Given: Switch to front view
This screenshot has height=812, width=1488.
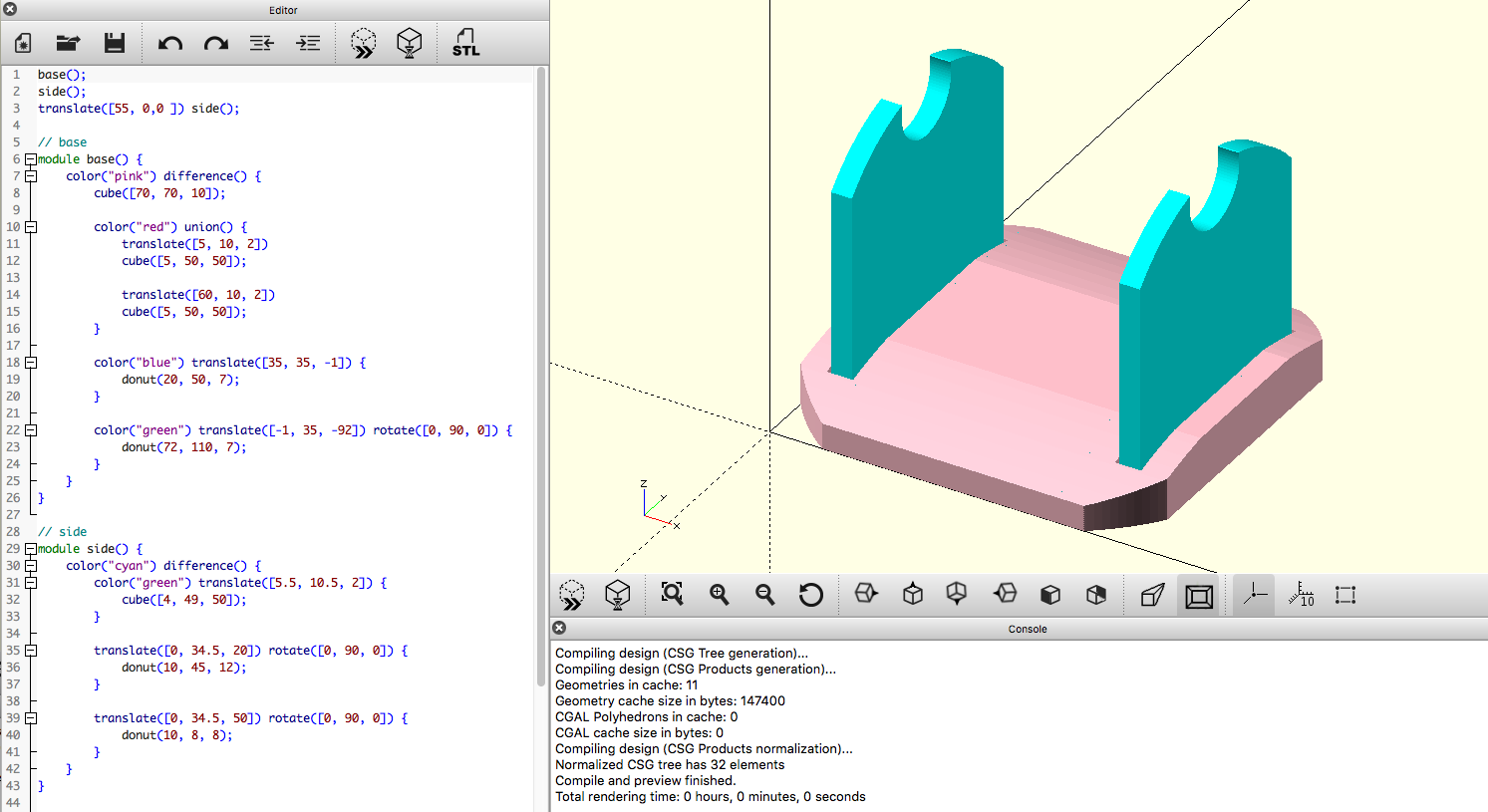Looking at the screenshot, I should [x=1050, y=595].
